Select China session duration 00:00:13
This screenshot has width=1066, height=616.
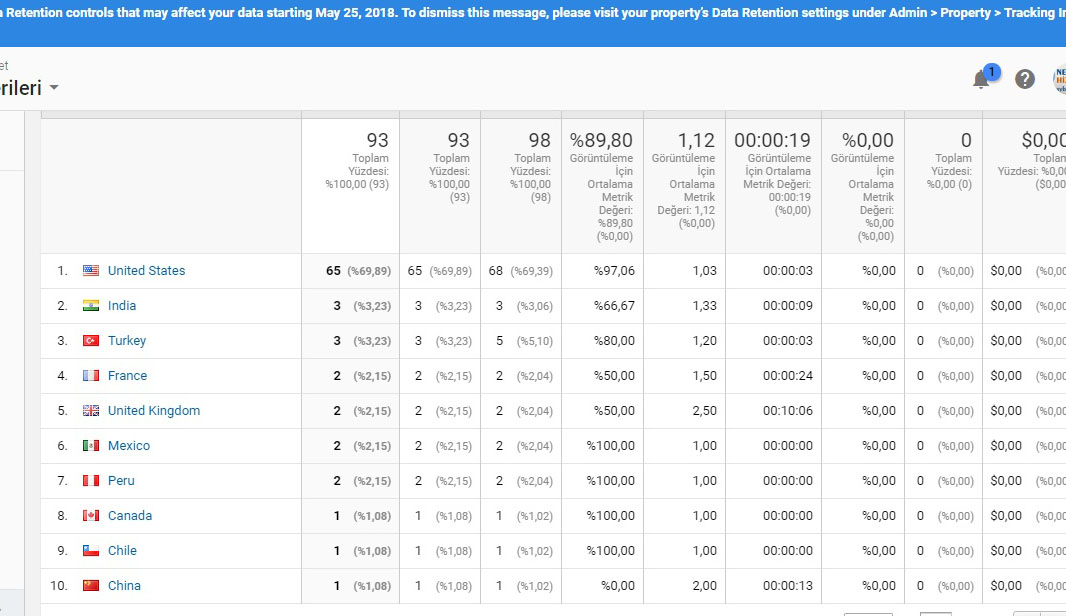pos(787,585)
